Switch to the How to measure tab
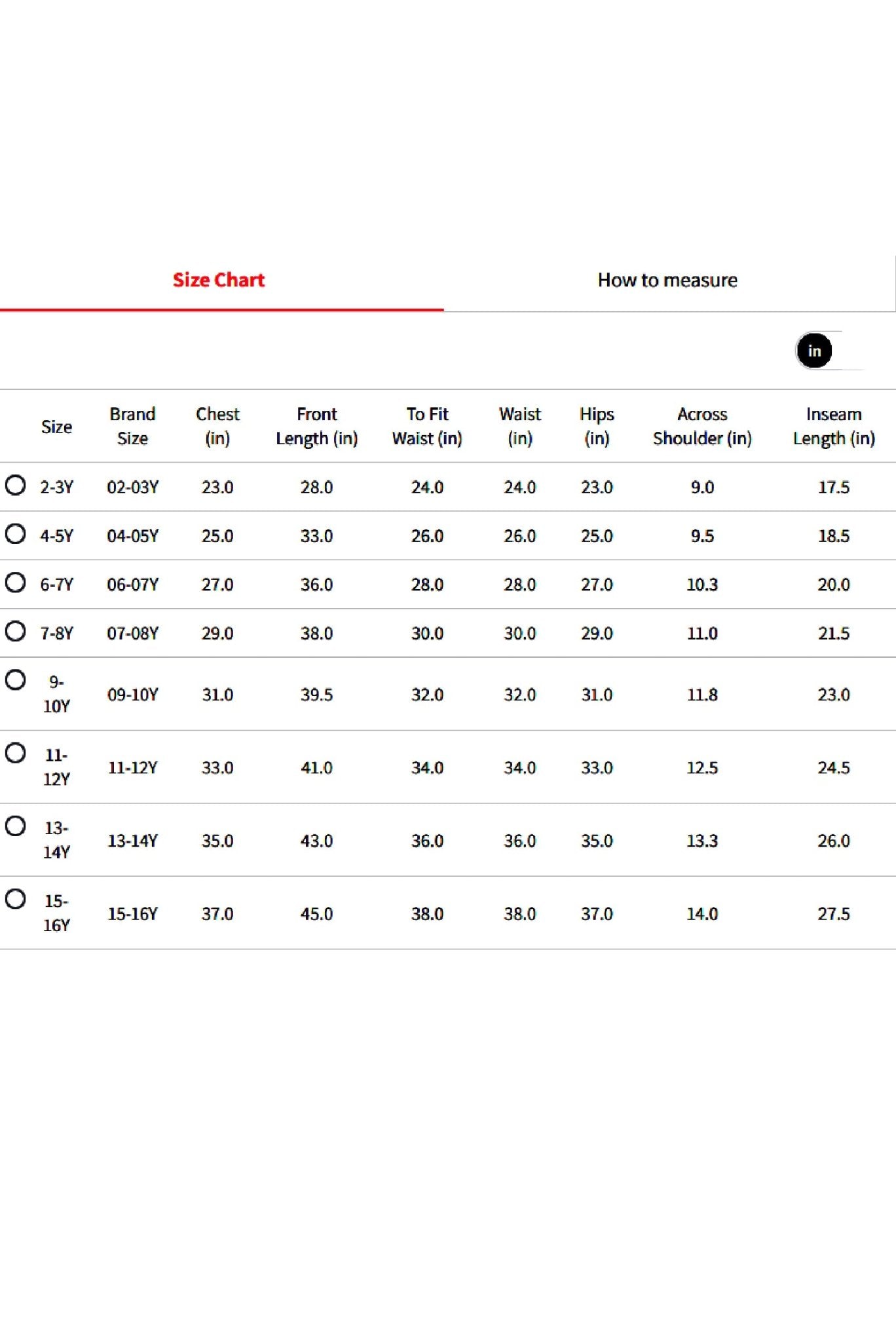This screenshot has width=896, height=1342. coord(667,280)
